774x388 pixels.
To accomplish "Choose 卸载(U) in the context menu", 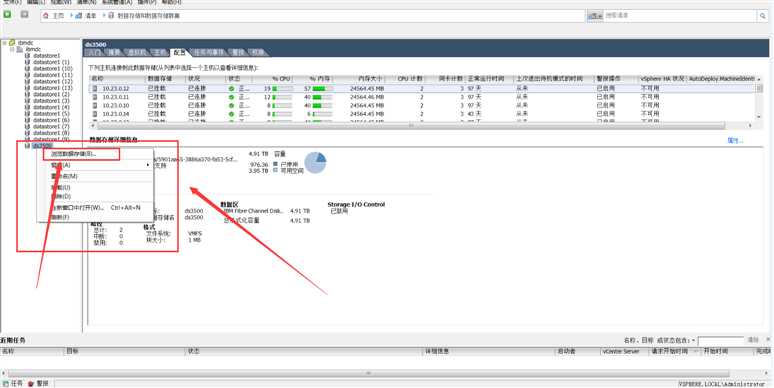I will [x=96, y=188].
